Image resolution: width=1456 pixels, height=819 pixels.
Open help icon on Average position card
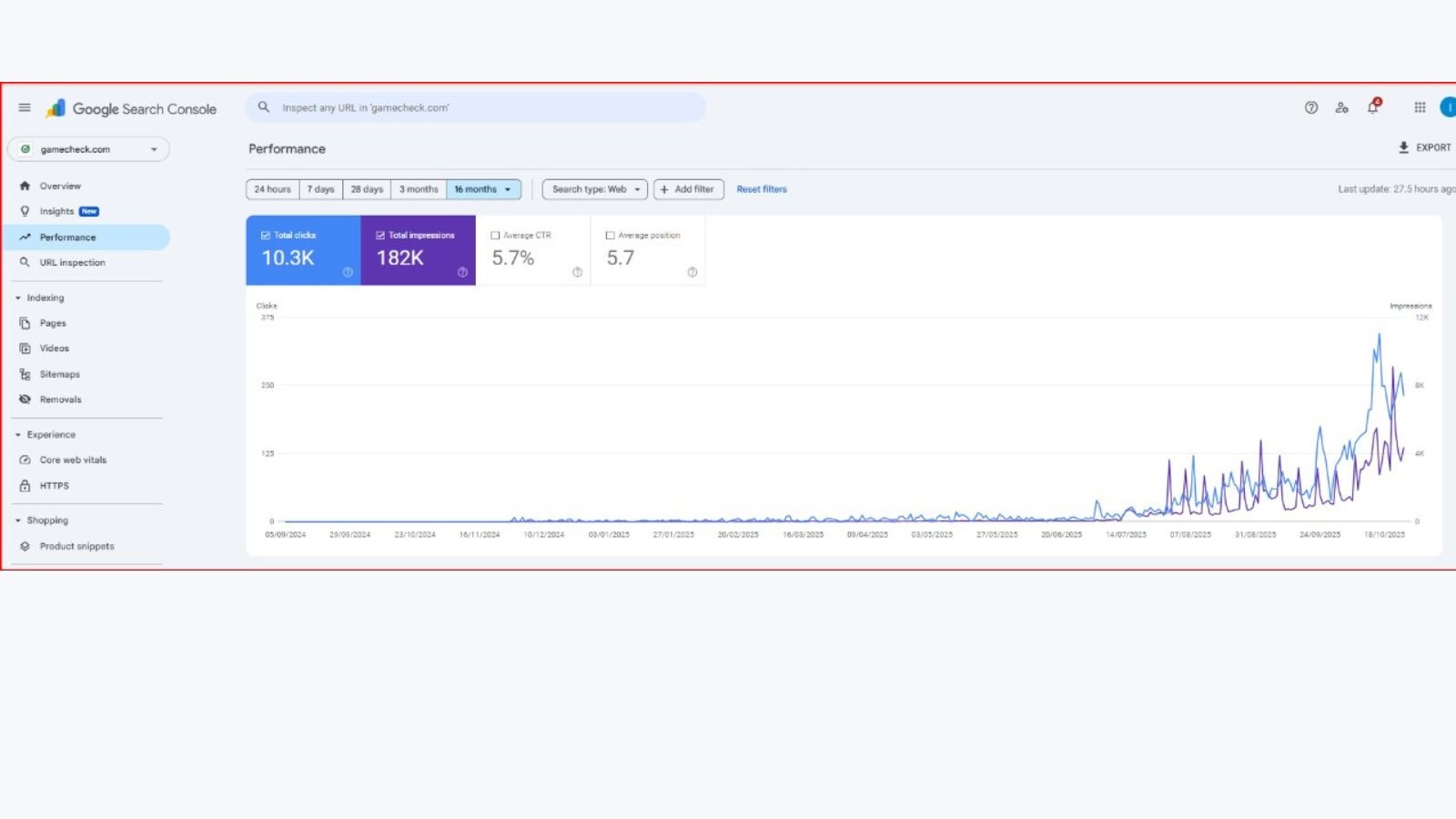click(693, 272)
